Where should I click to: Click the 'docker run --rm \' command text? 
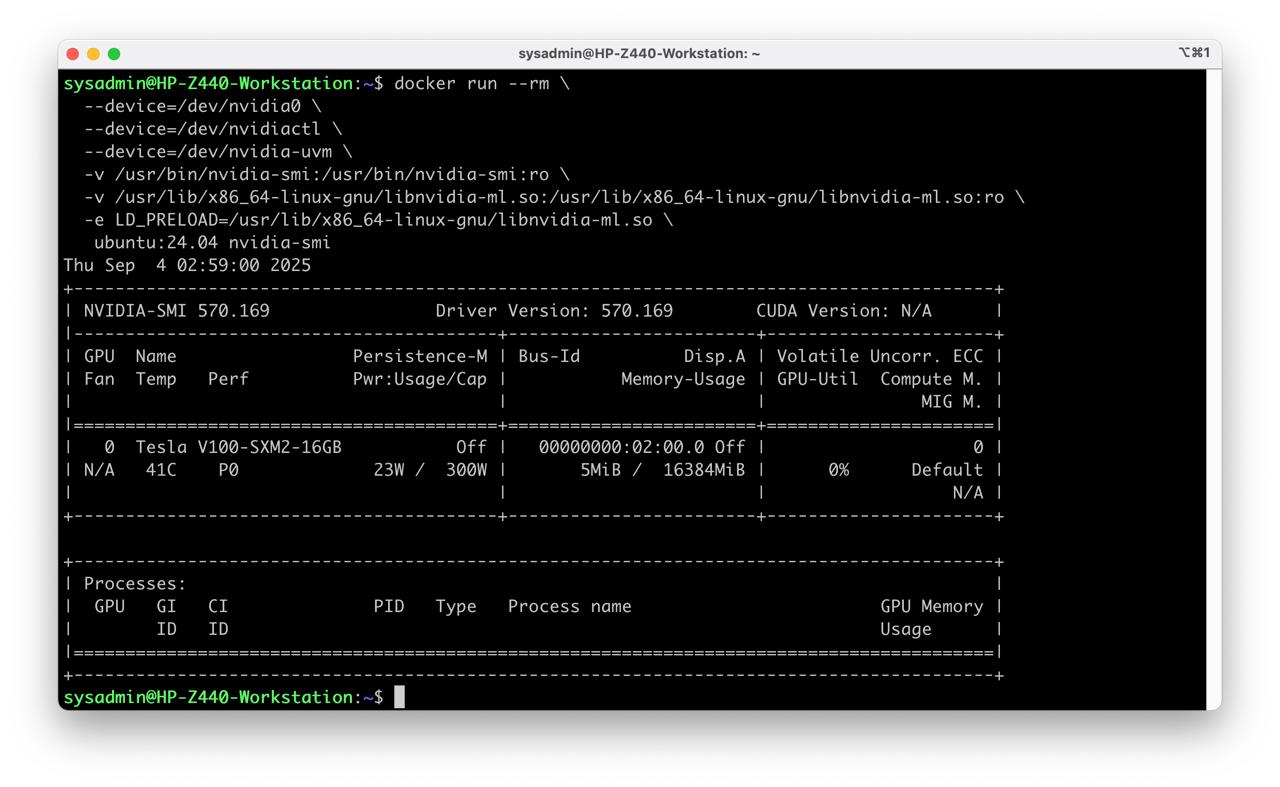coord(482,83)
